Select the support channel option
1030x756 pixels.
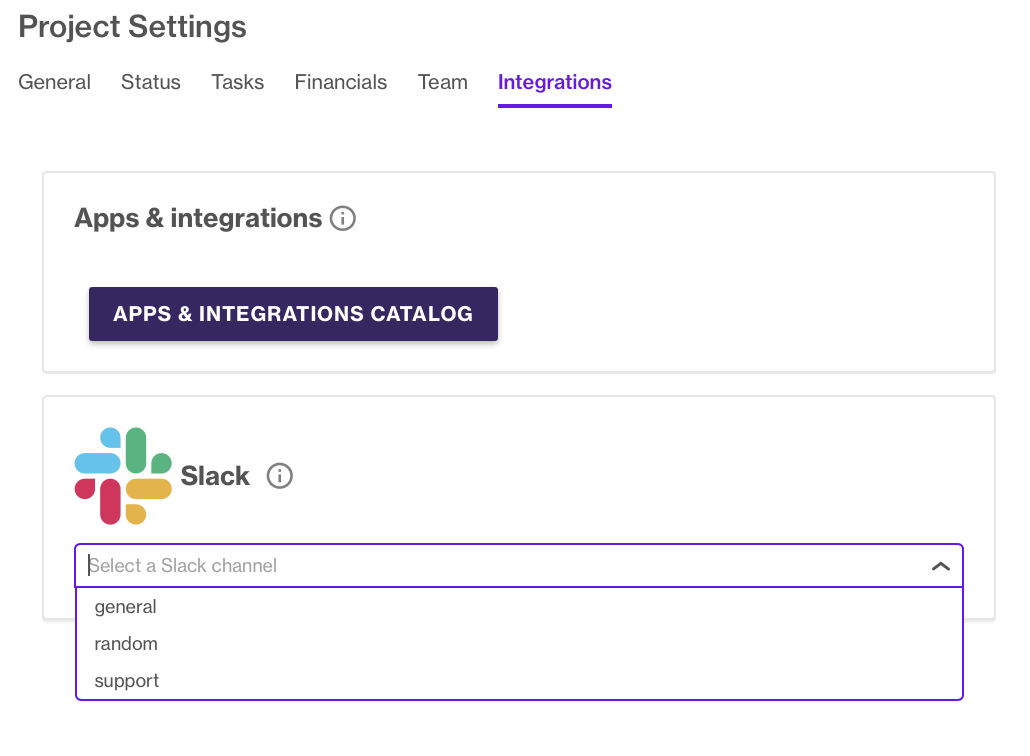tap(519, 680)
